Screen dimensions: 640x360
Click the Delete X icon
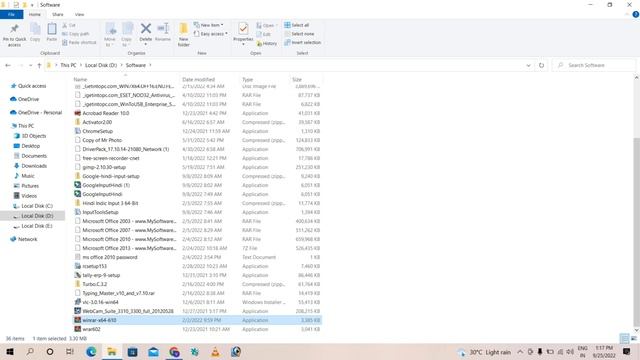tap(146, 29)
